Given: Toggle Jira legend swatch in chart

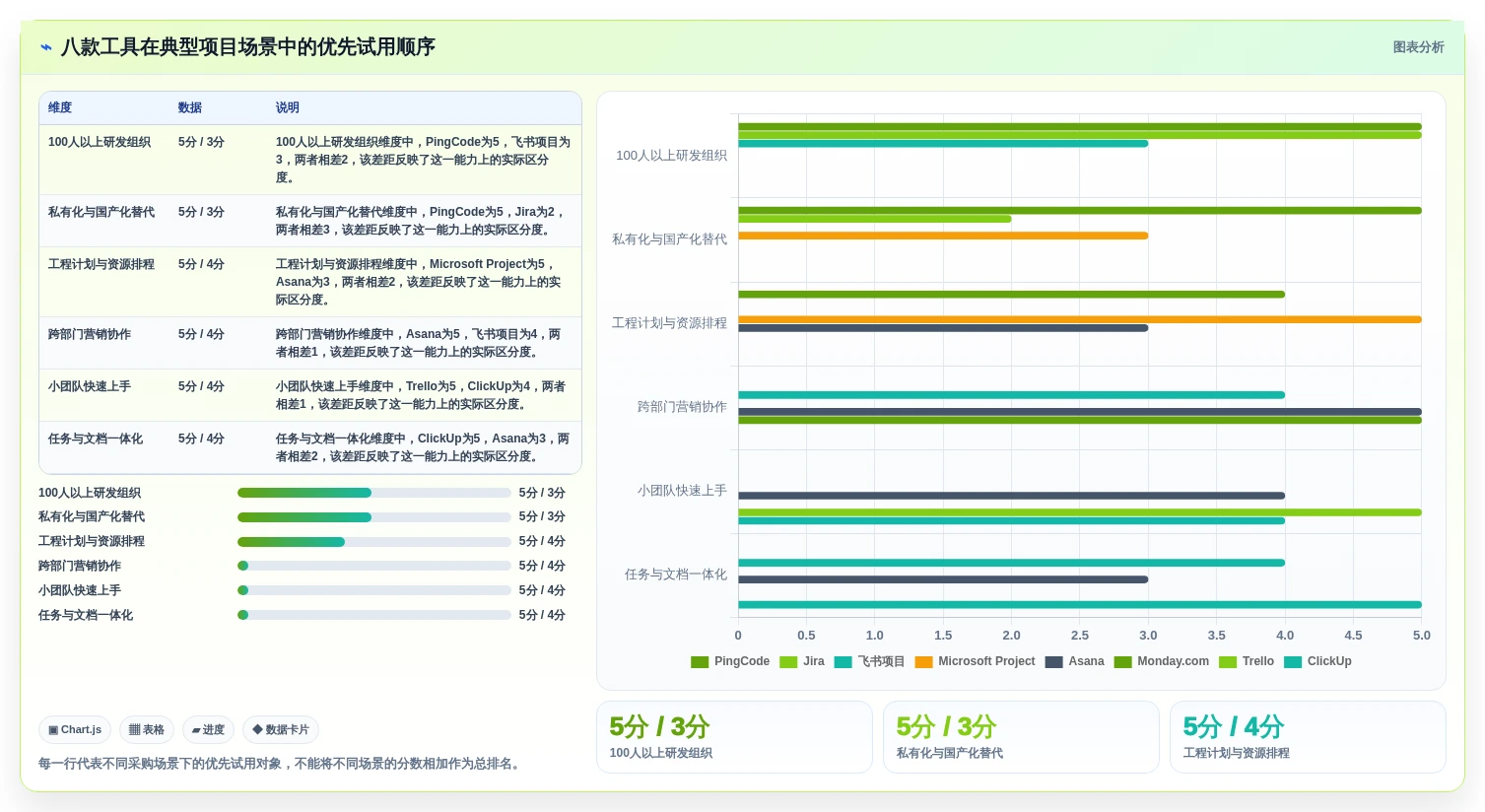Looking at the screenshot, I should coord(788,662).
